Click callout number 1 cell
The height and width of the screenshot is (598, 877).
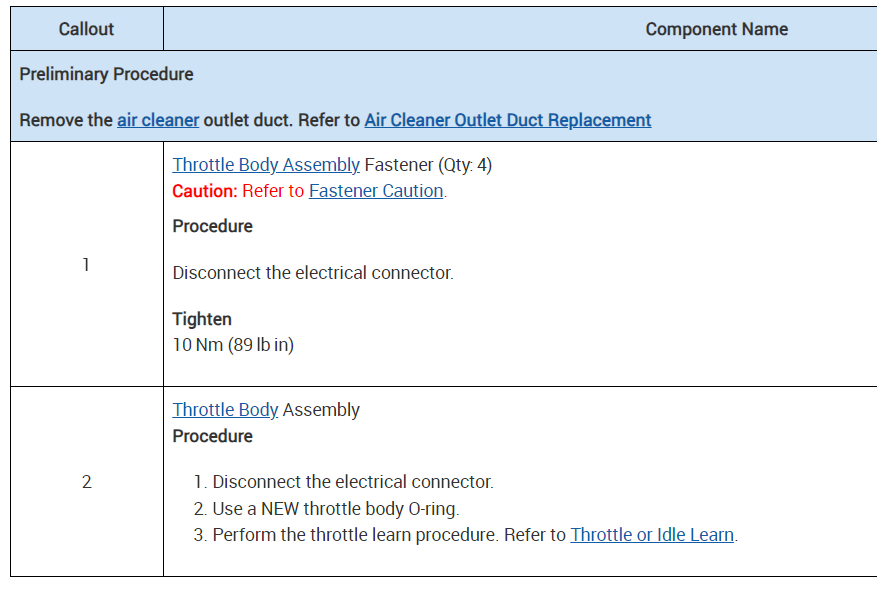[x=86, y=264]
